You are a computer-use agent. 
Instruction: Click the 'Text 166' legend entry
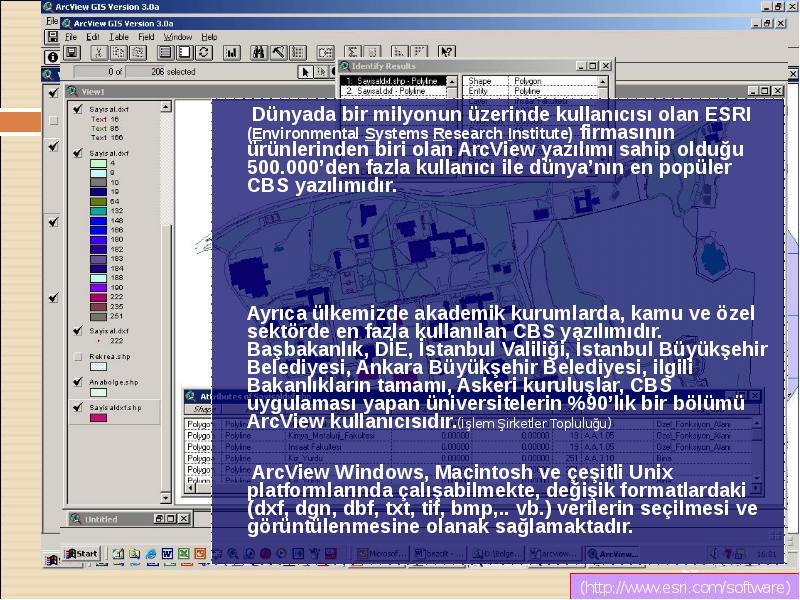click(x=107, y=138)
